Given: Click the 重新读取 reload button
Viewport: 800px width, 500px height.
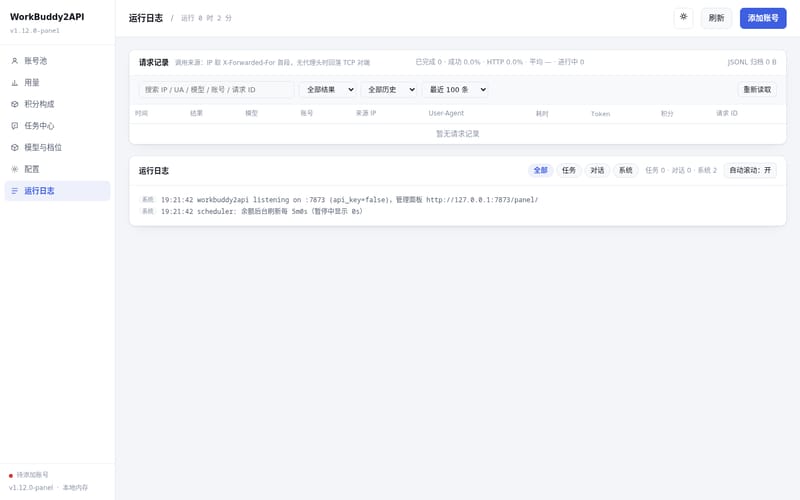Looking at the screenshot, I should point(757,90).
